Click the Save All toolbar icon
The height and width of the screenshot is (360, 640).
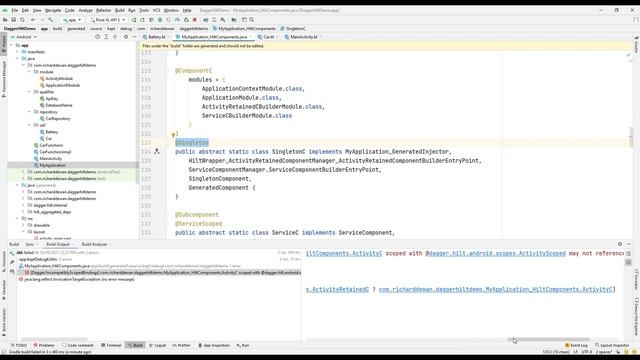point(13,20)
